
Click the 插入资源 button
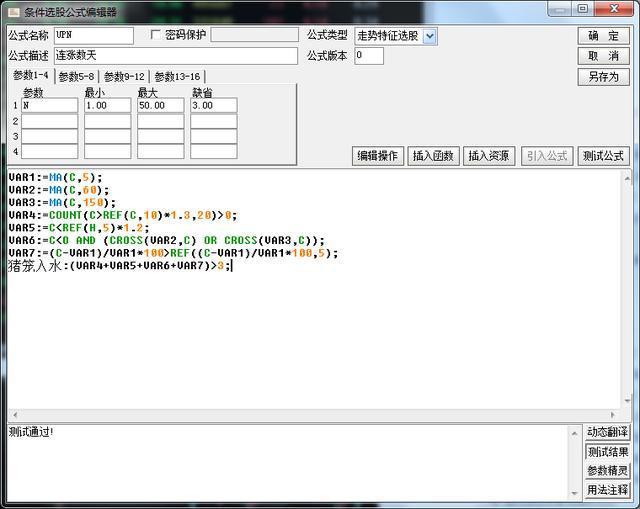(x=489, y=156)
